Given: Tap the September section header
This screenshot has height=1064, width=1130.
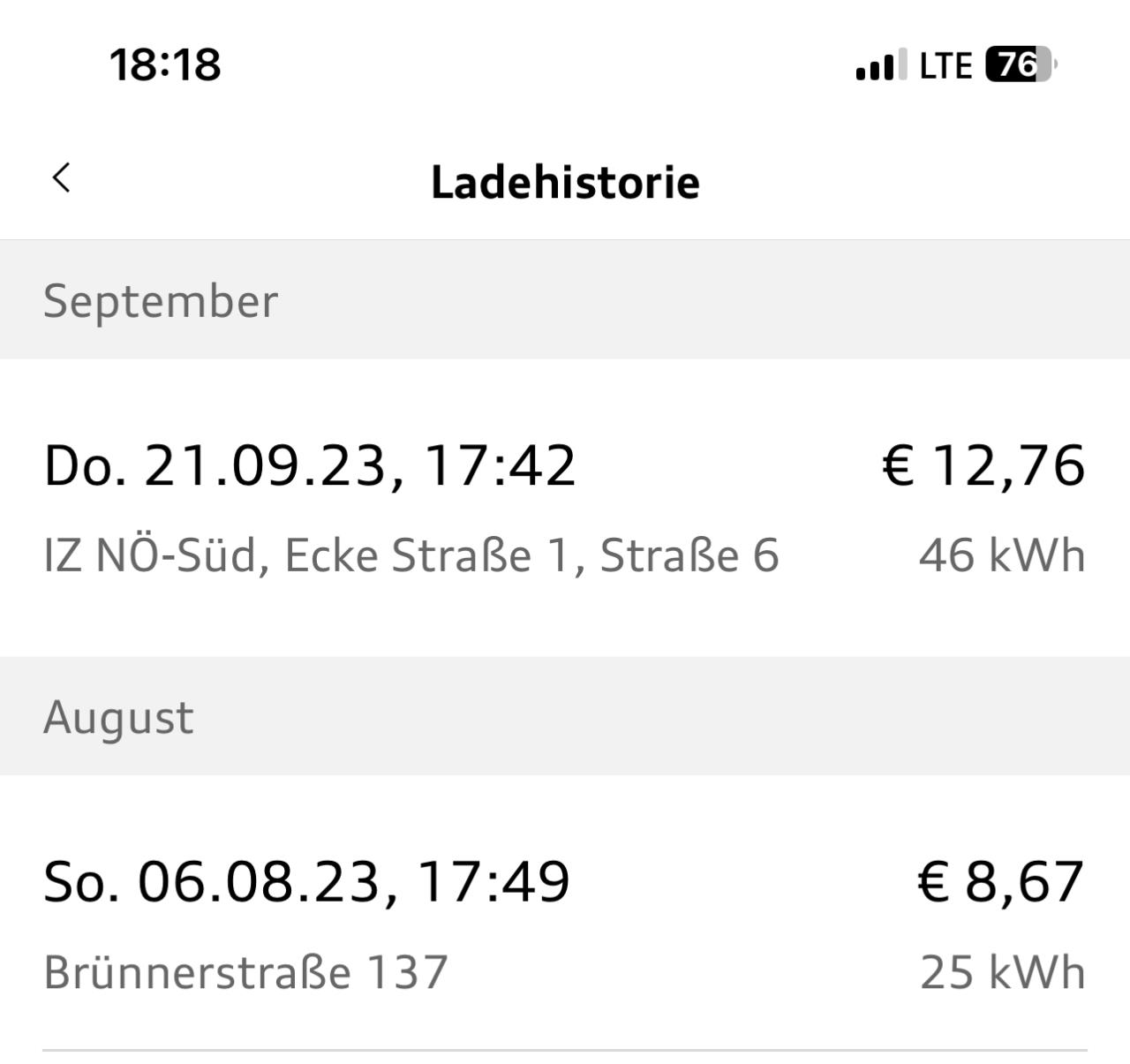Looking at the screenshot, I should tap(565, 299).
